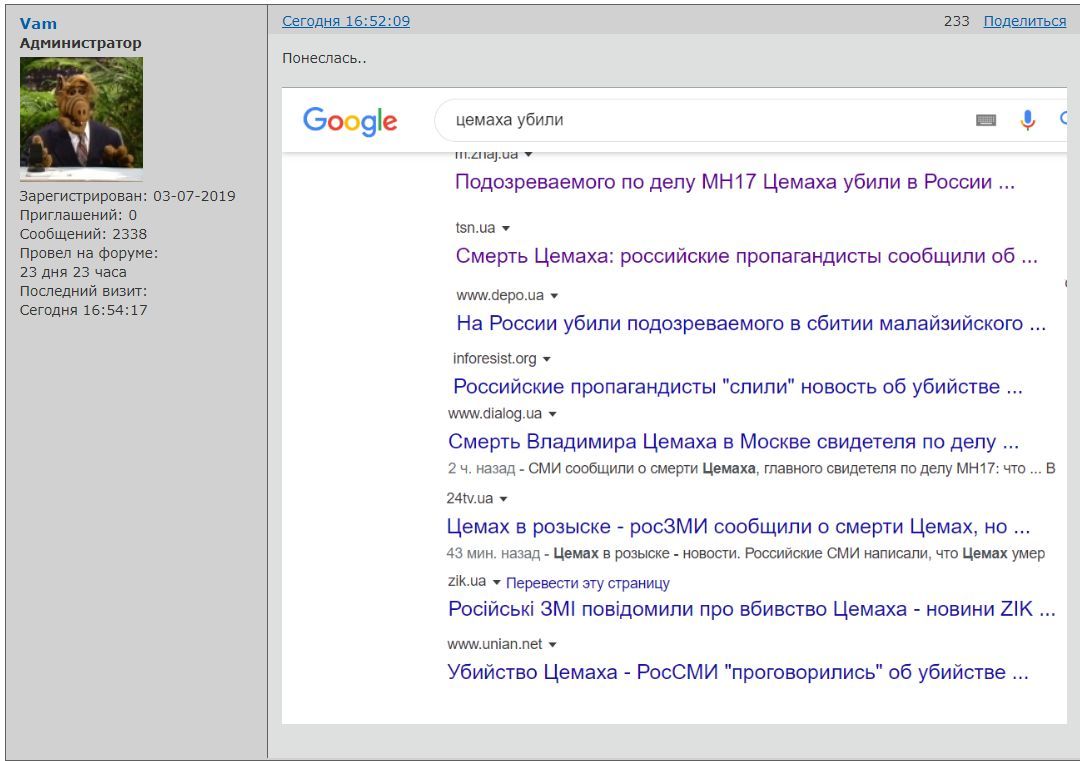Screen dimensions: 1080x761
Task: Open result "Російські ЗМІ повідомили про вбивство"
Action: [x=751, y=609]
